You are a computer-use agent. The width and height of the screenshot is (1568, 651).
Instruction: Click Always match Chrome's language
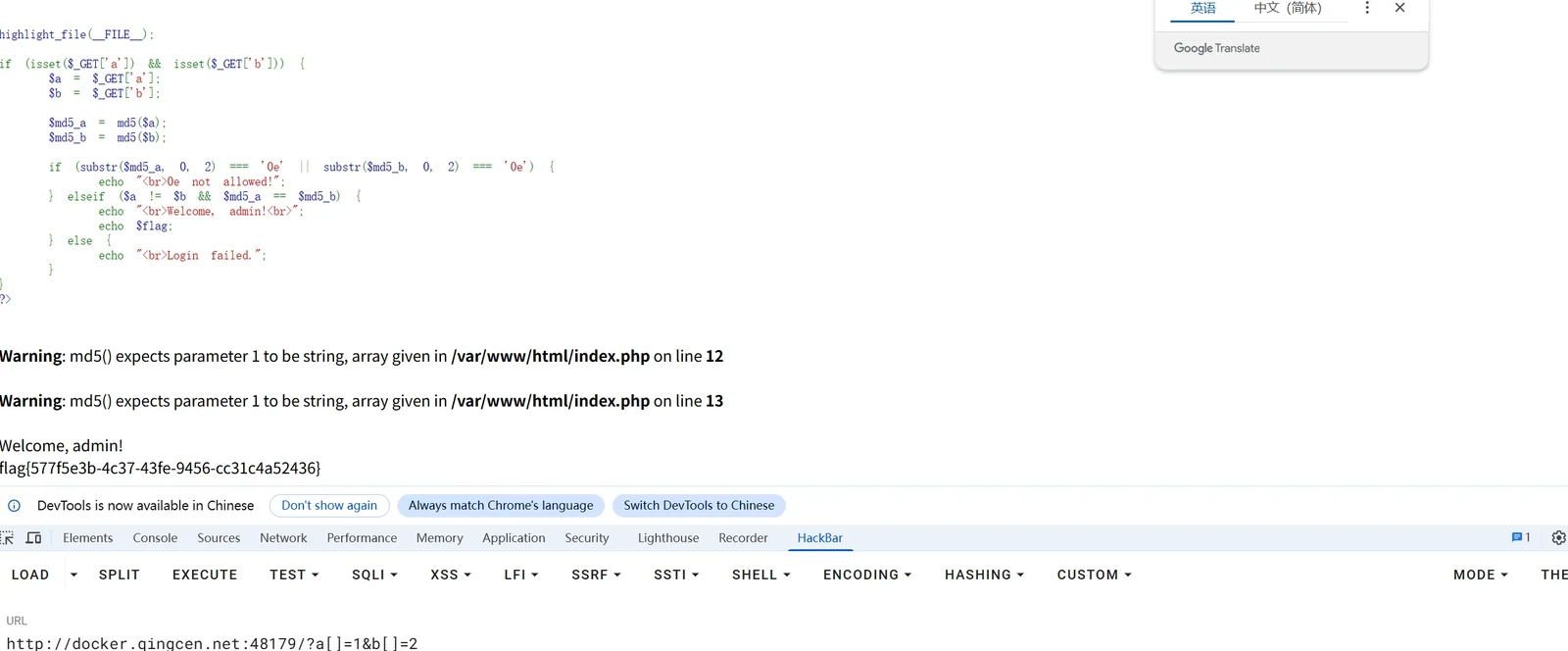click(501, 506)
